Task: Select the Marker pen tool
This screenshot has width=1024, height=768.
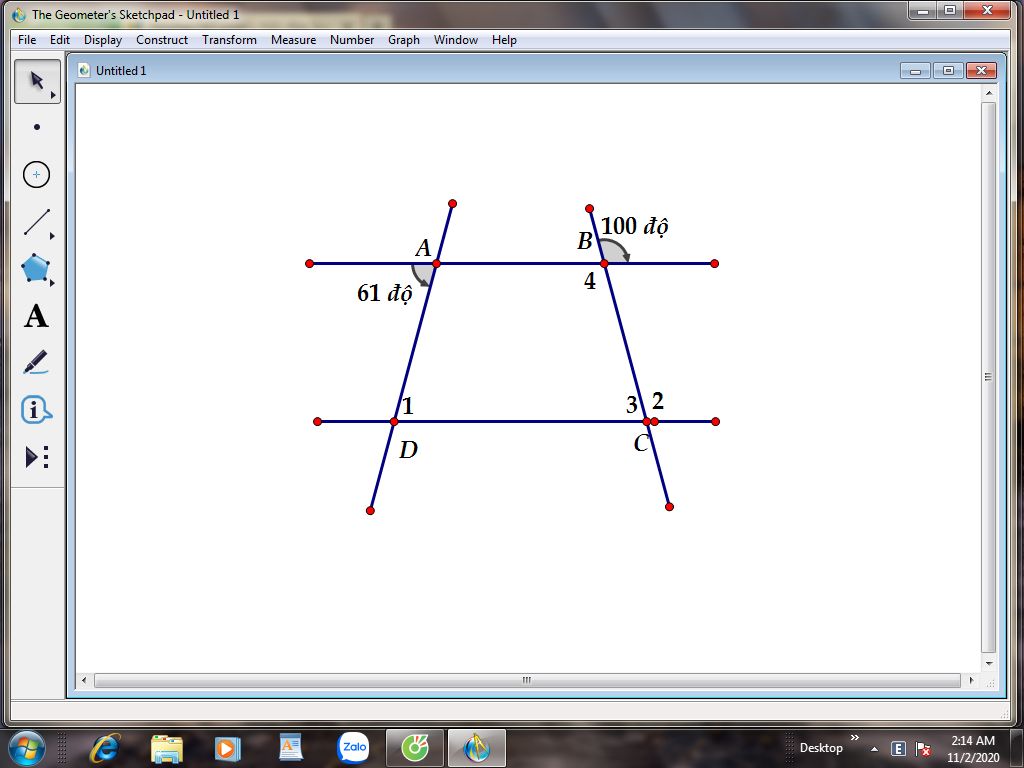Action: 36,362
